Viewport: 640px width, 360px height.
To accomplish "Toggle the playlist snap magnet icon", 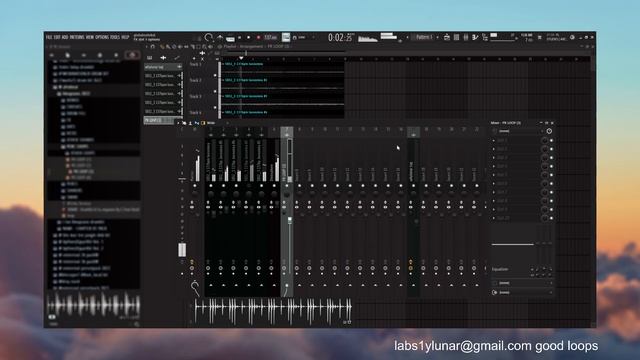I will [x=153, y=47].
